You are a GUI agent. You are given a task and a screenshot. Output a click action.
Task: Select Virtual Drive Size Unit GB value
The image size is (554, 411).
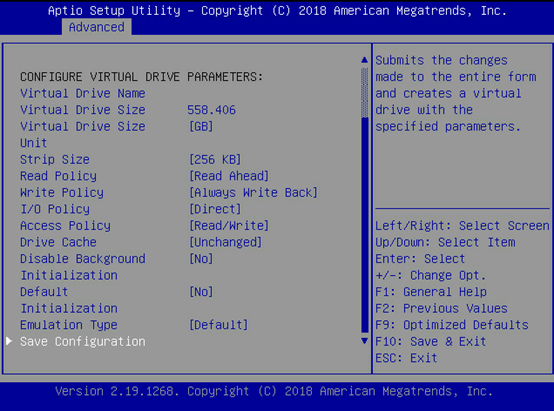201,127
